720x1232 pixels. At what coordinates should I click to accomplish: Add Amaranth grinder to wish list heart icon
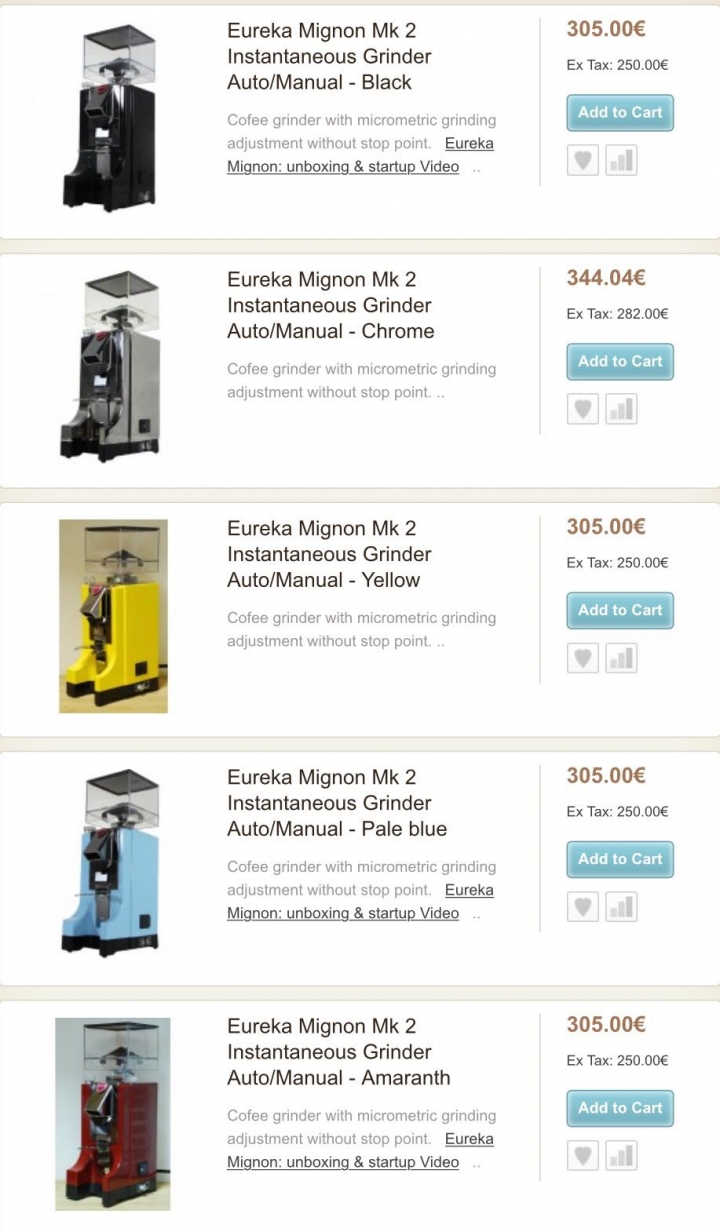[x=583, y=1156]
